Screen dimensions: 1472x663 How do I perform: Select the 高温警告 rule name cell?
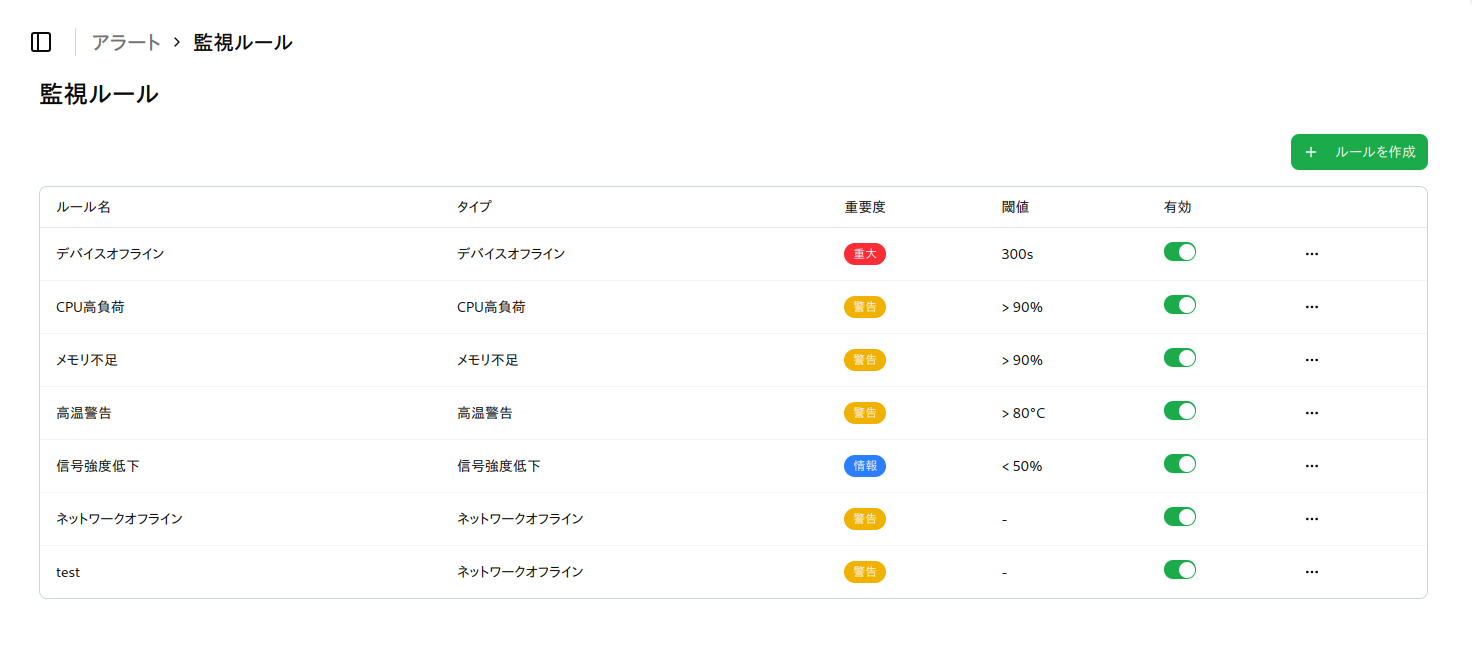tap(84, 413)
